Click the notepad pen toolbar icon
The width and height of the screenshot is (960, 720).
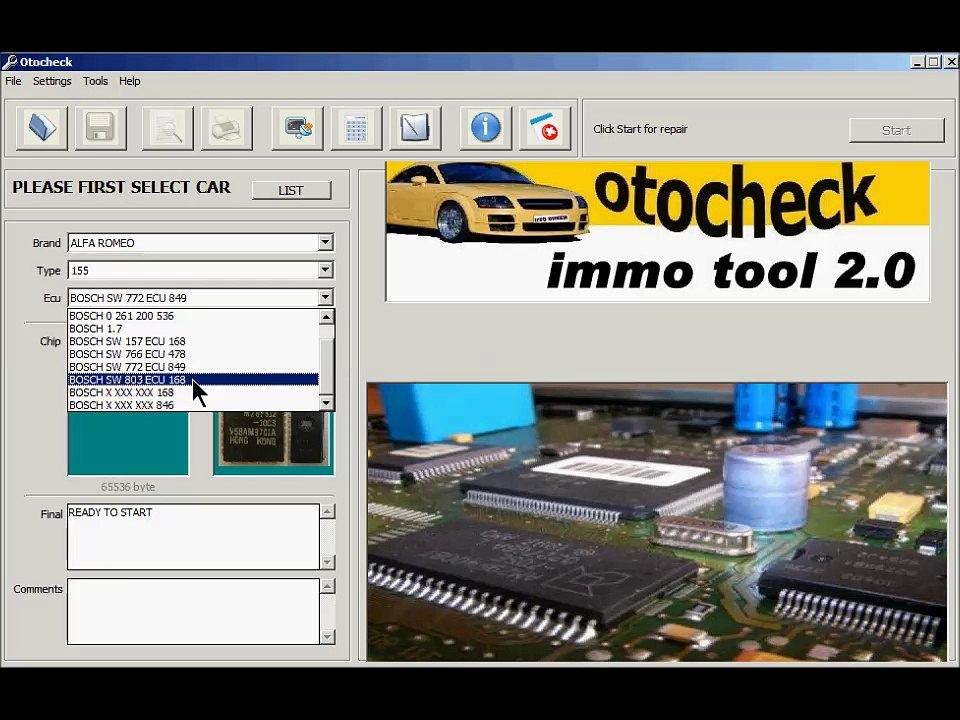[415, 128]
